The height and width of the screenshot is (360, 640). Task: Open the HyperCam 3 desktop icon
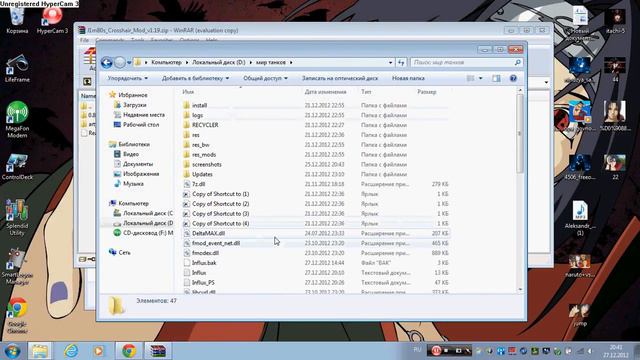tap(52, 20)
